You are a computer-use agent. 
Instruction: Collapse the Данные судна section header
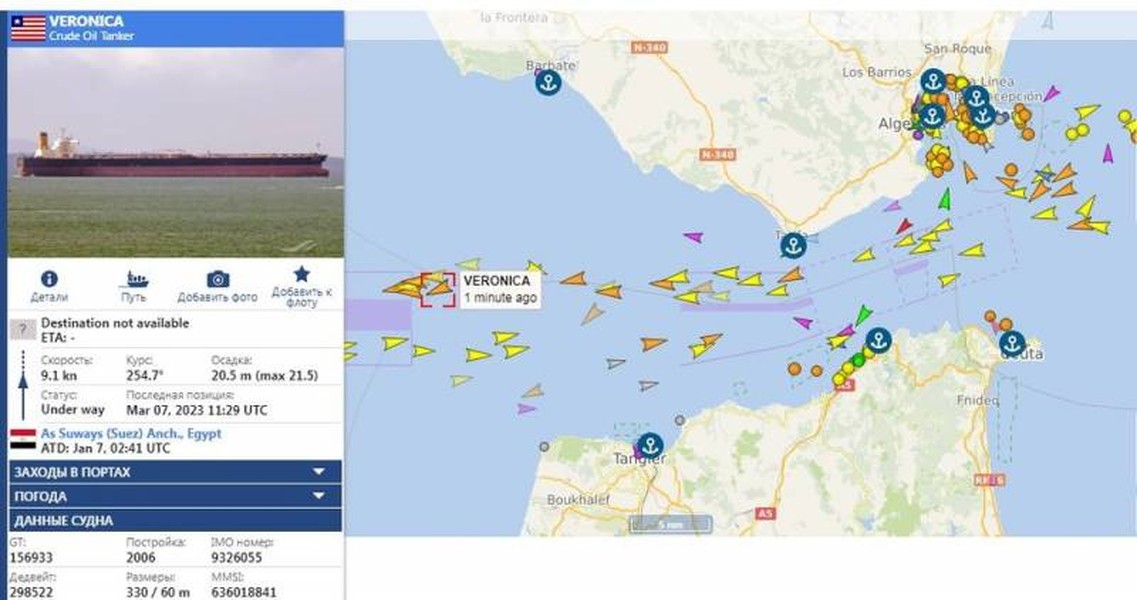tap(175, 520)
